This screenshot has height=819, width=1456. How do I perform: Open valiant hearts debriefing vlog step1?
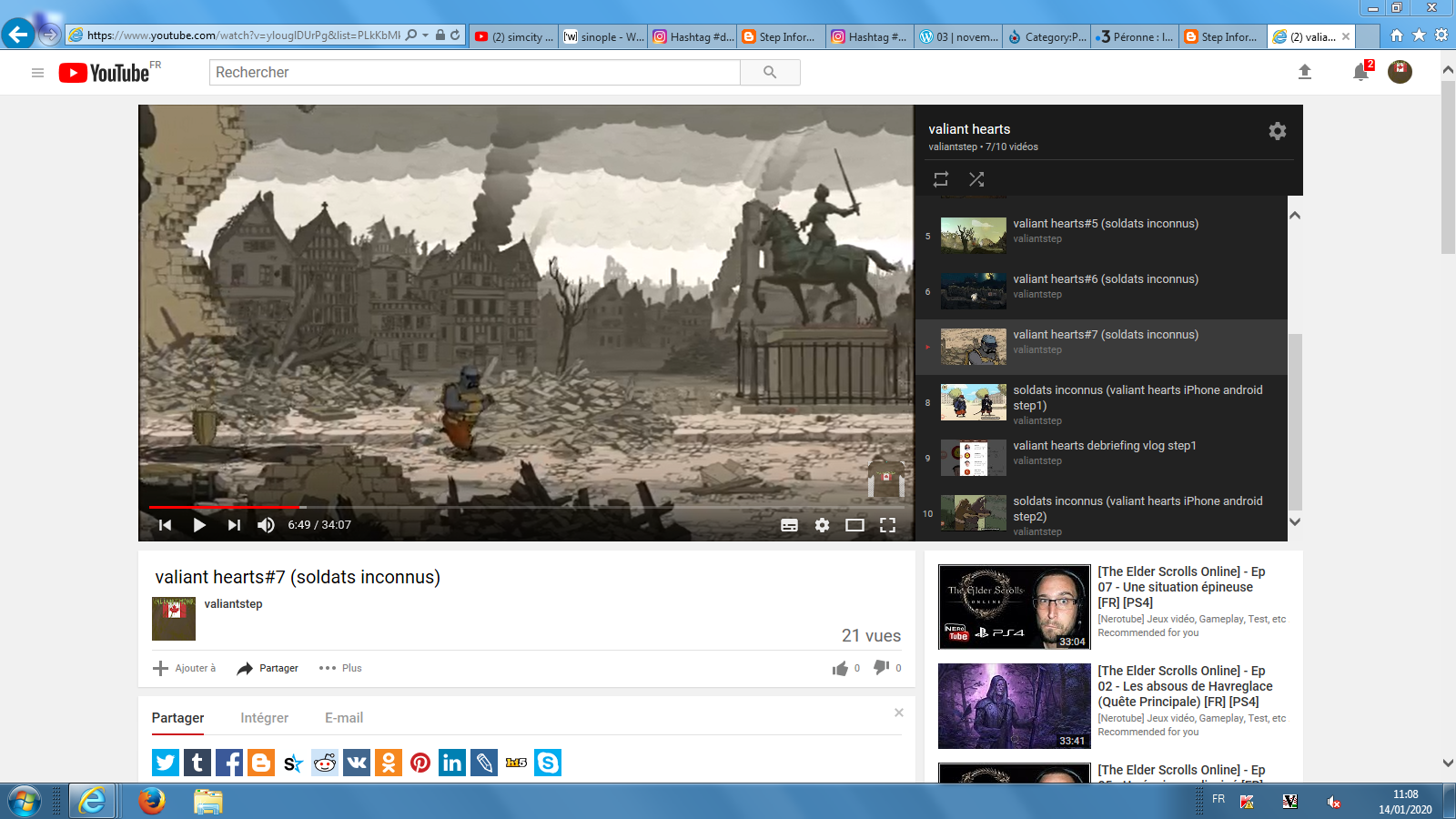[x=1101, y=458]
